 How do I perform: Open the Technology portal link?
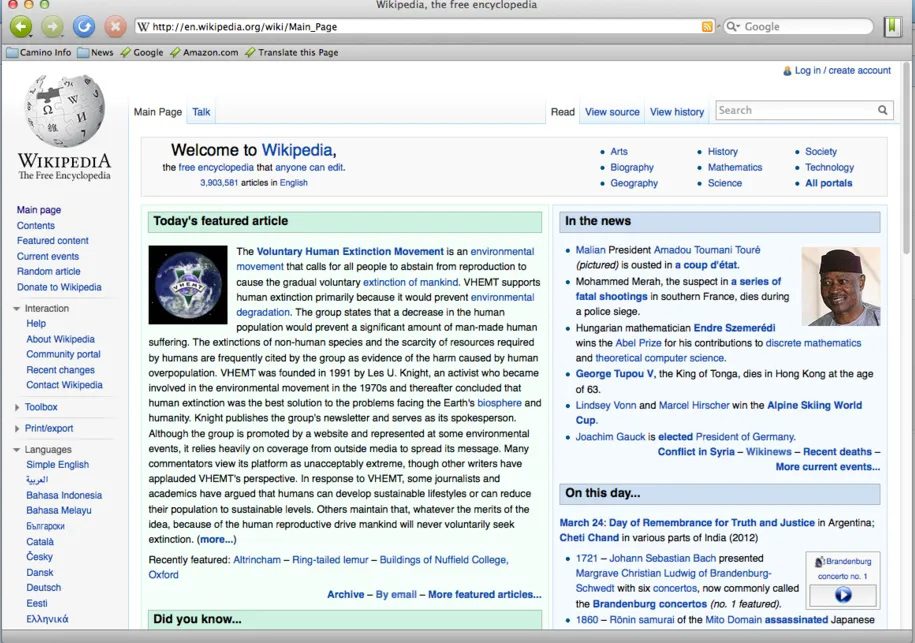coord(829,167)
